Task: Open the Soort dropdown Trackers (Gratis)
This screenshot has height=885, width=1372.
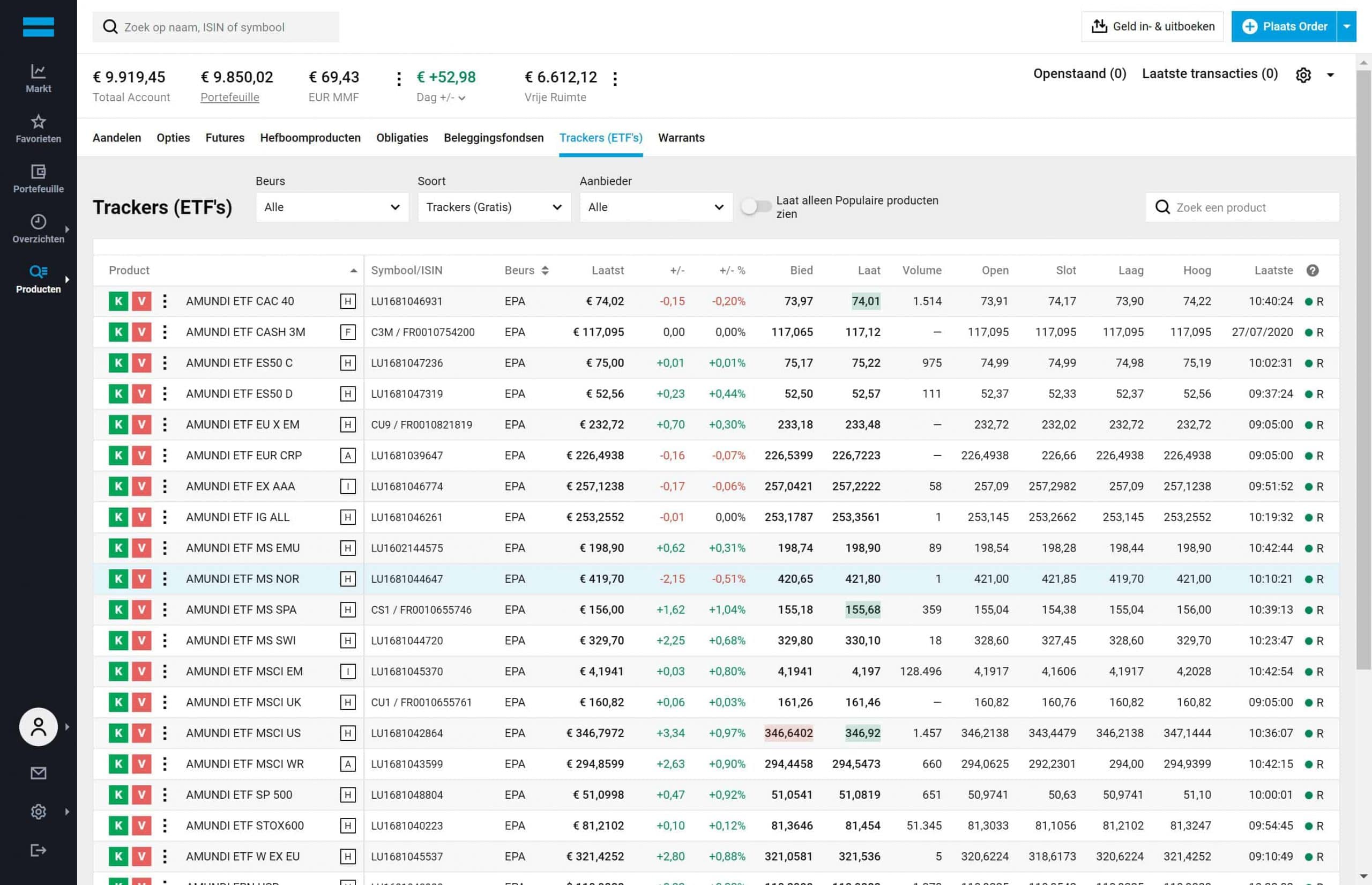Action: click(494, 207)
